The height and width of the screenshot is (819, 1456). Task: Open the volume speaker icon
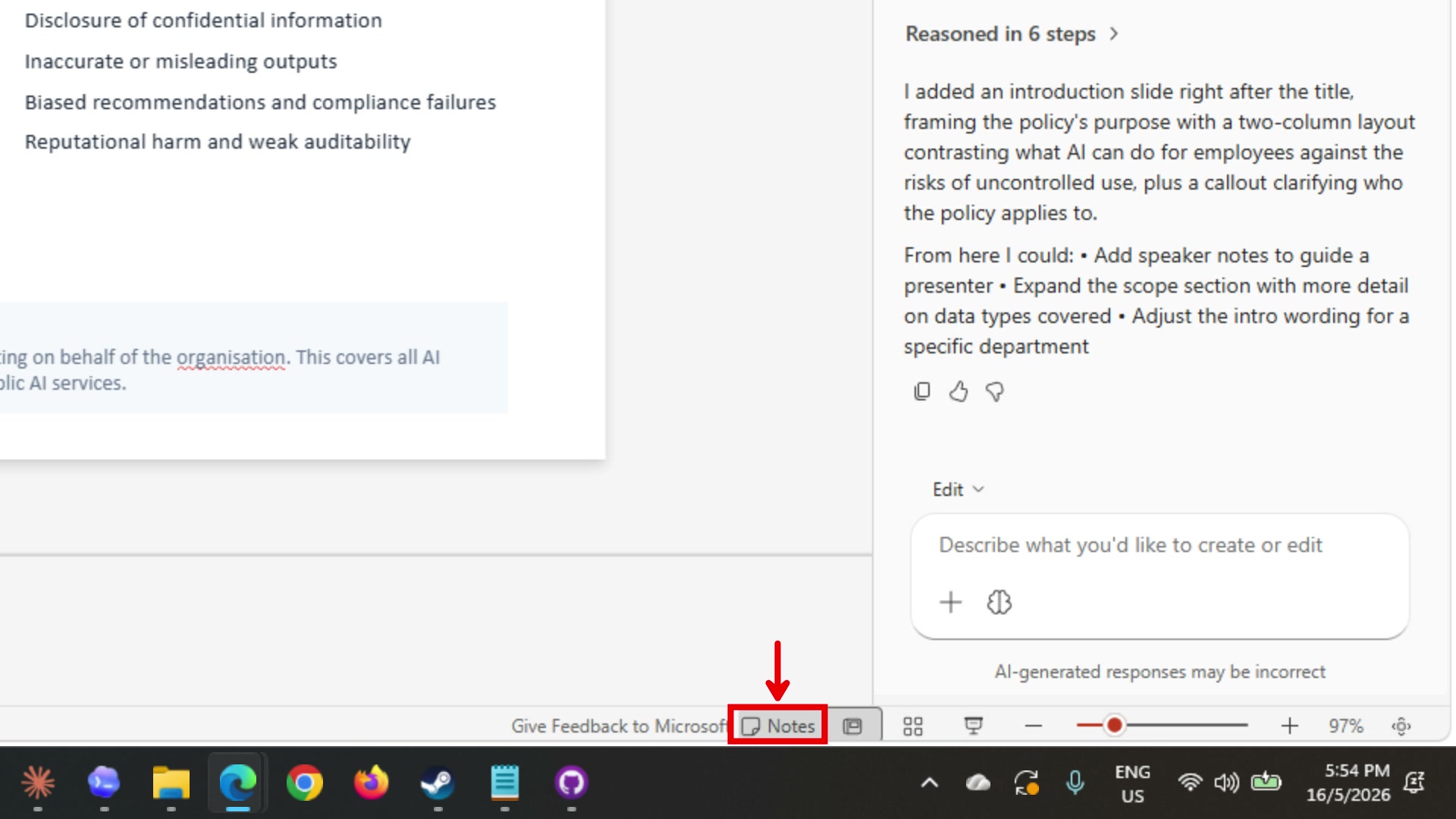click(x=1226, y=782)
